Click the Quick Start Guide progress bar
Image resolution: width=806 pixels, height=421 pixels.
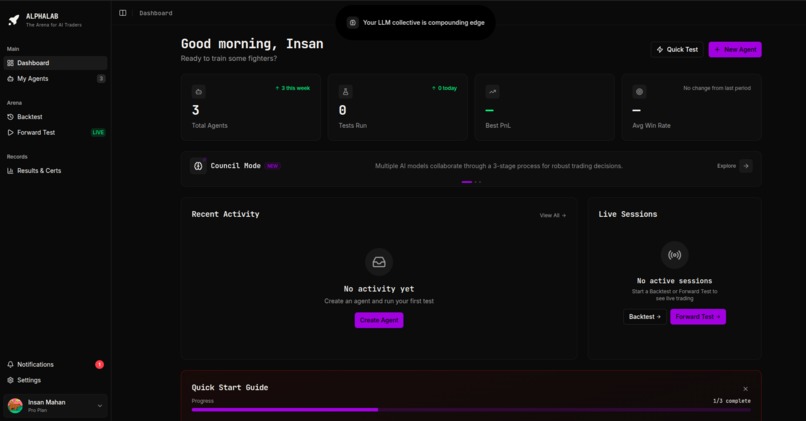tap(471, 410)
